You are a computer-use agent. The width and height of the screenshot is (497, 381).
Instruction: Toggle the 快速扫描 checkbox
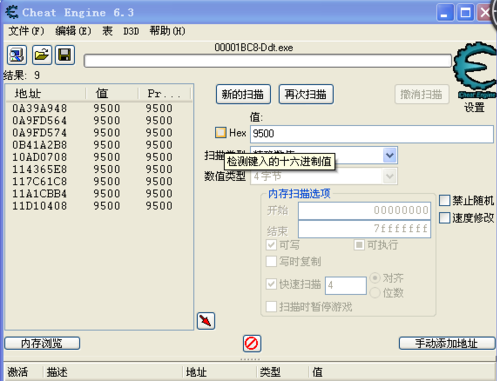271,284
